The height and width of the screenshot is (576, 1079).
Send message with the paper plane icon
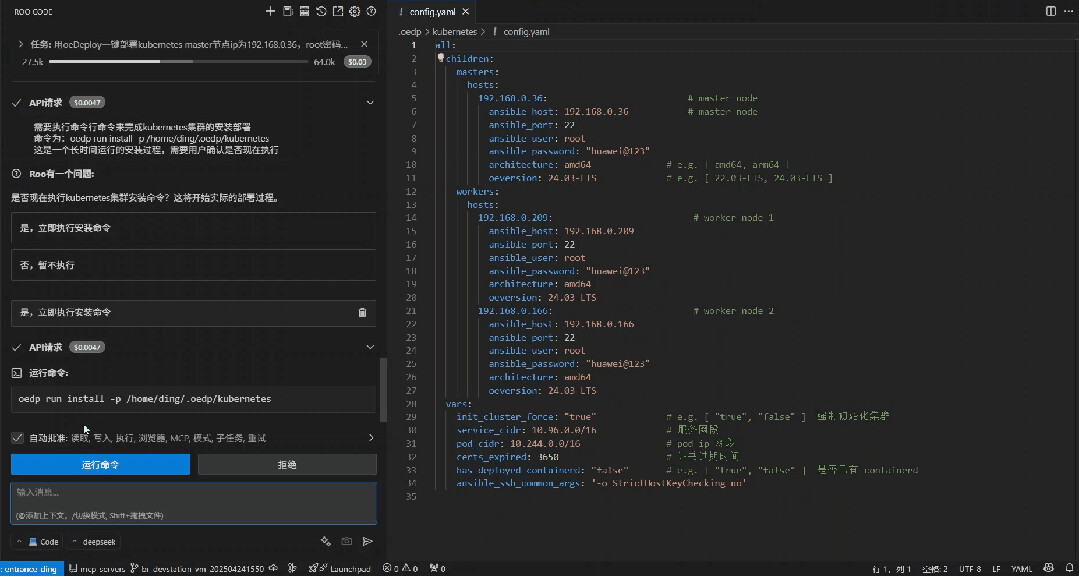(367, 541)
